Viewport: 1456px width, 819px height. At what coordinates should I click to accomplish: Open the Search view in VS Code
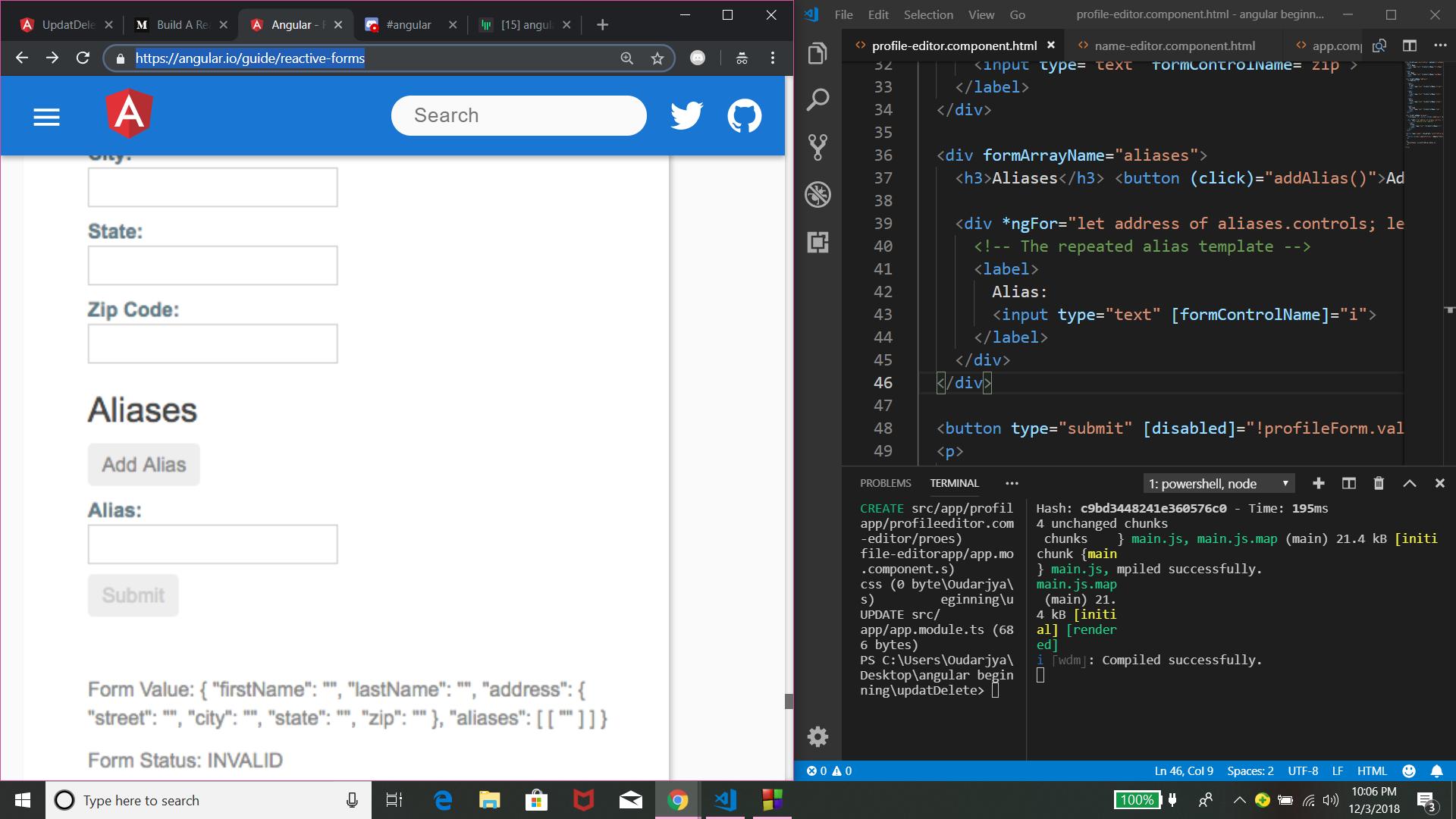point(817,100)
